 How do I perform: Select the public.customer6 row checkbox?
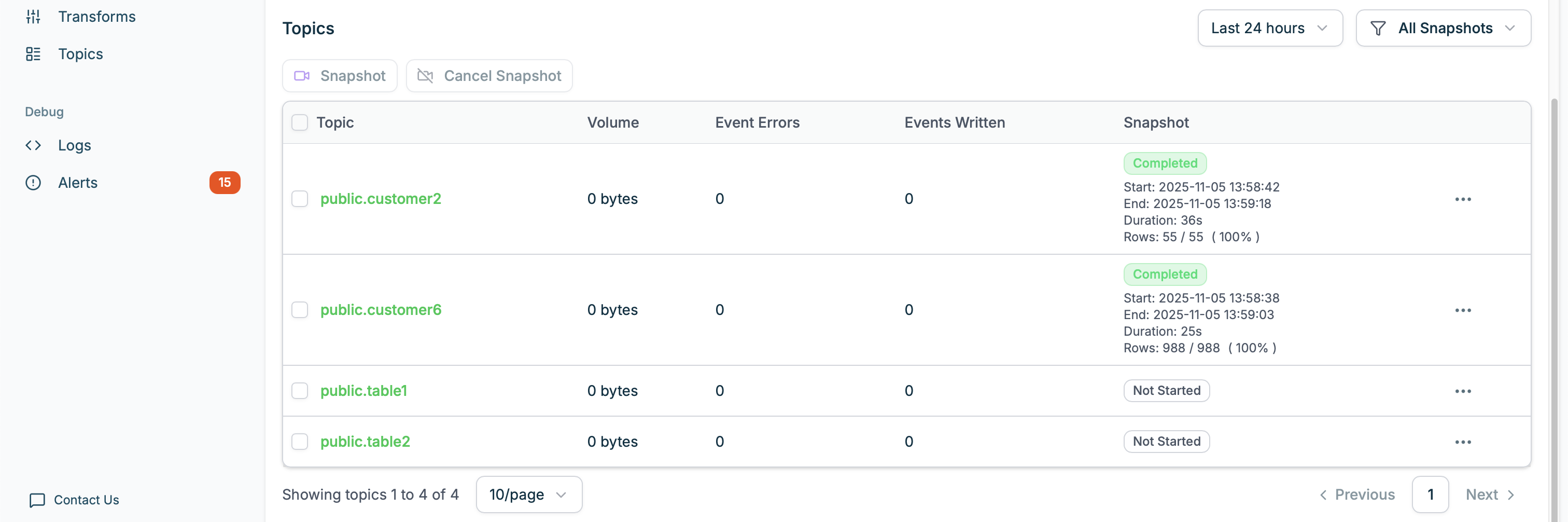tap(300, 310)
